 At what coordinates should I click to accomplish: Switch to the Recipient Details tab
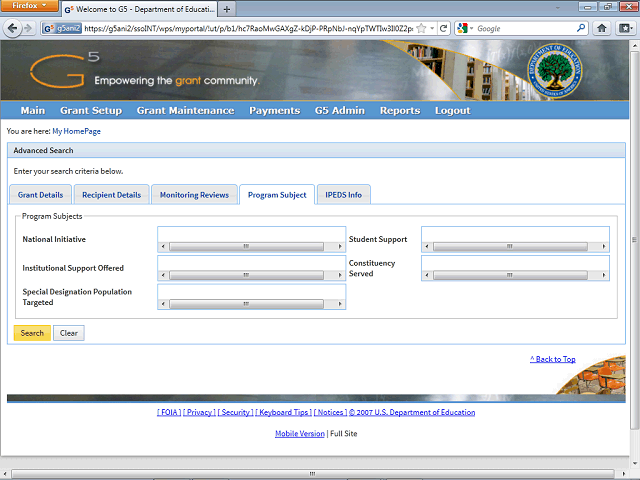[111, 195]
